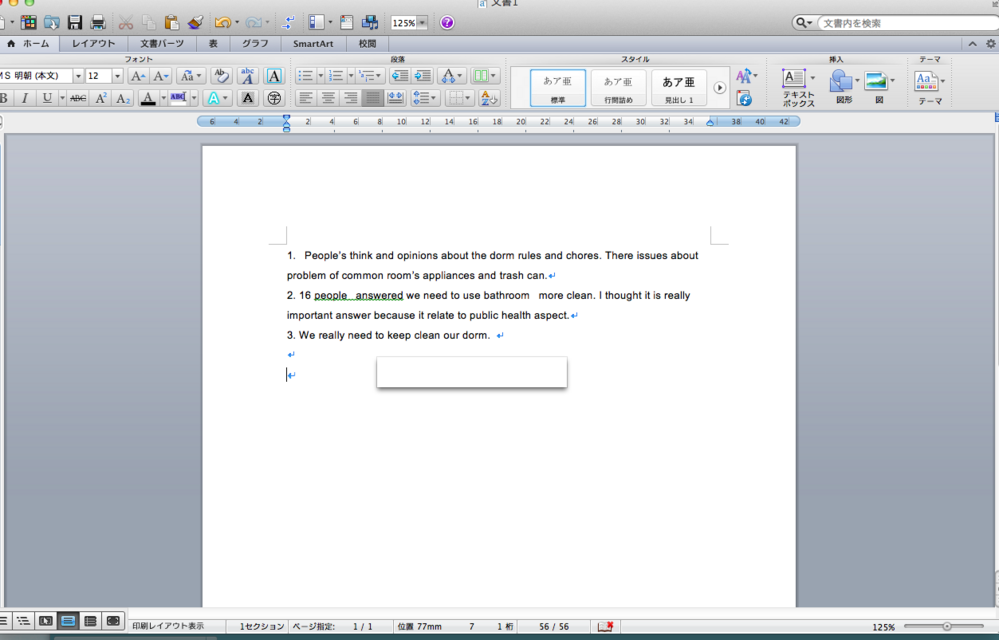Switch to the ホーム tab
999x640 pixels.
point(29,43)
